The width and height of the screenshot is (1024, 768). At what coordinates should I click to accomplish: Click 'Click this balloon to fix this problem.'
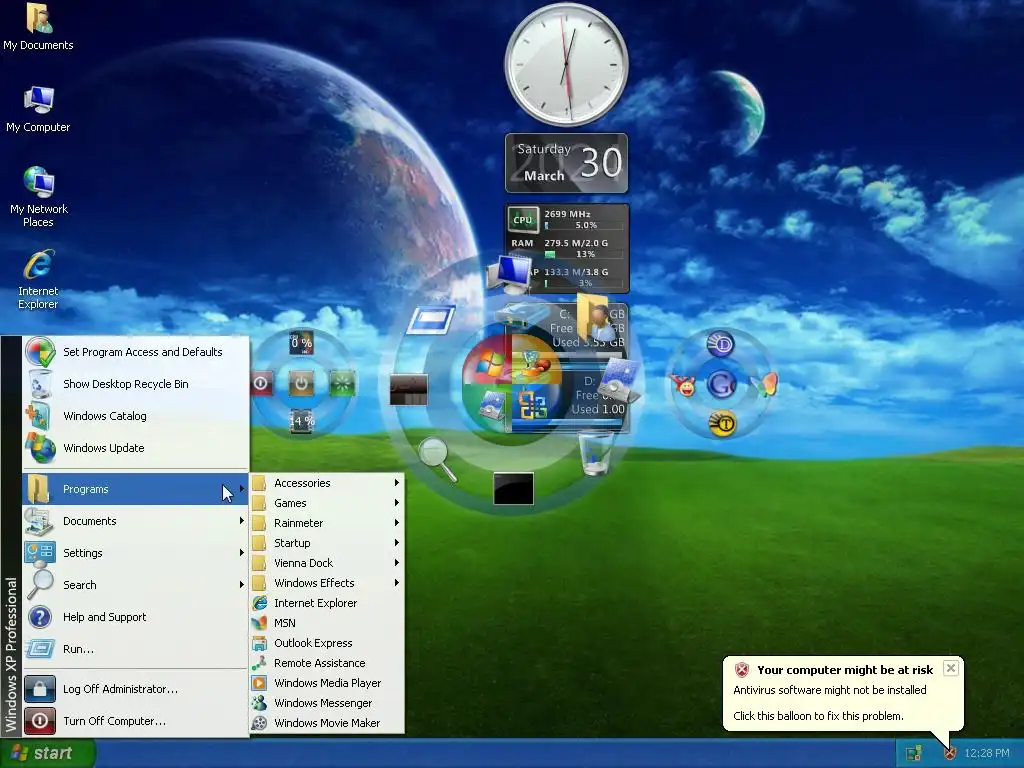818,716
